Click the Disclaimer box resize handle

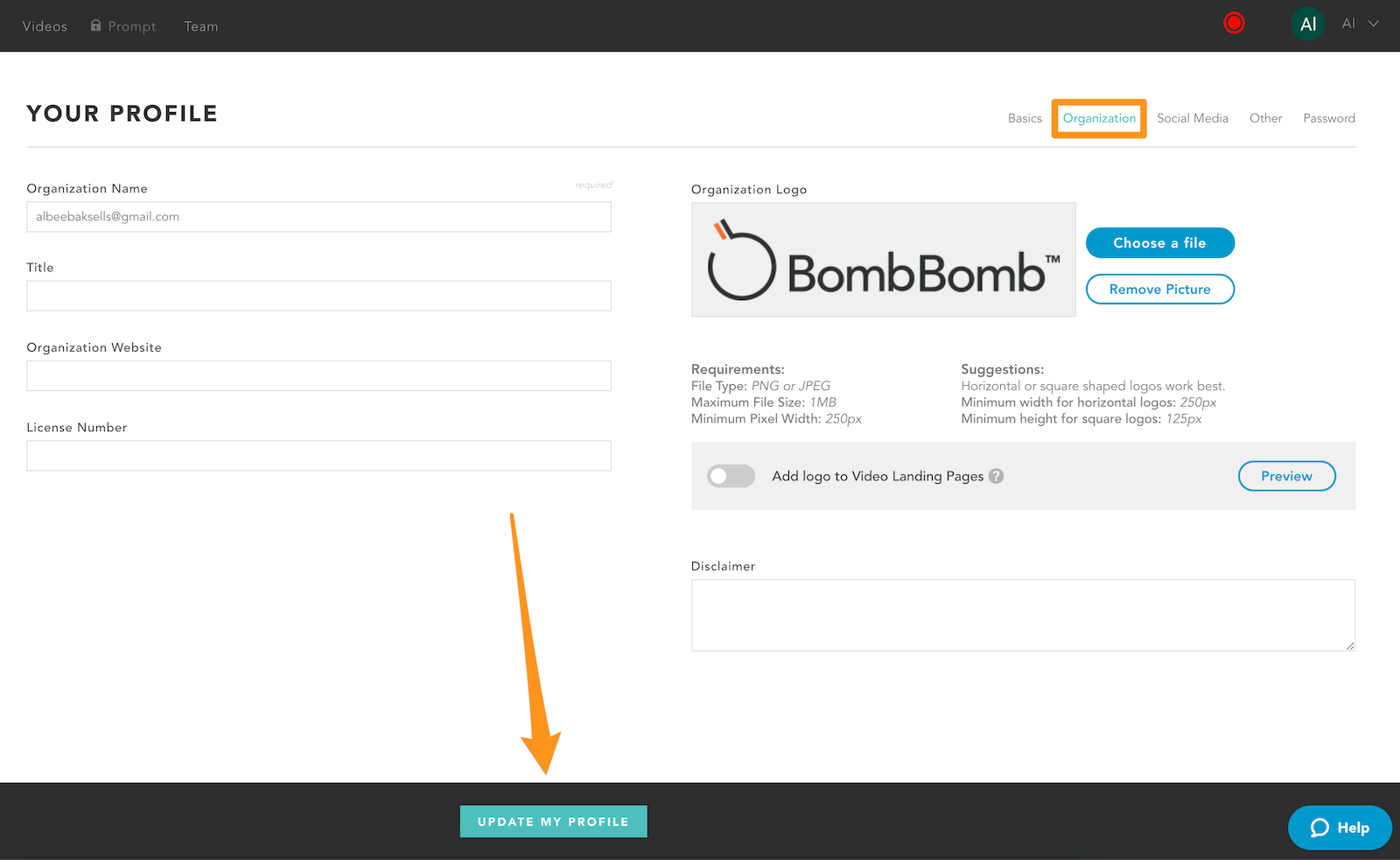coord(1350,646)
